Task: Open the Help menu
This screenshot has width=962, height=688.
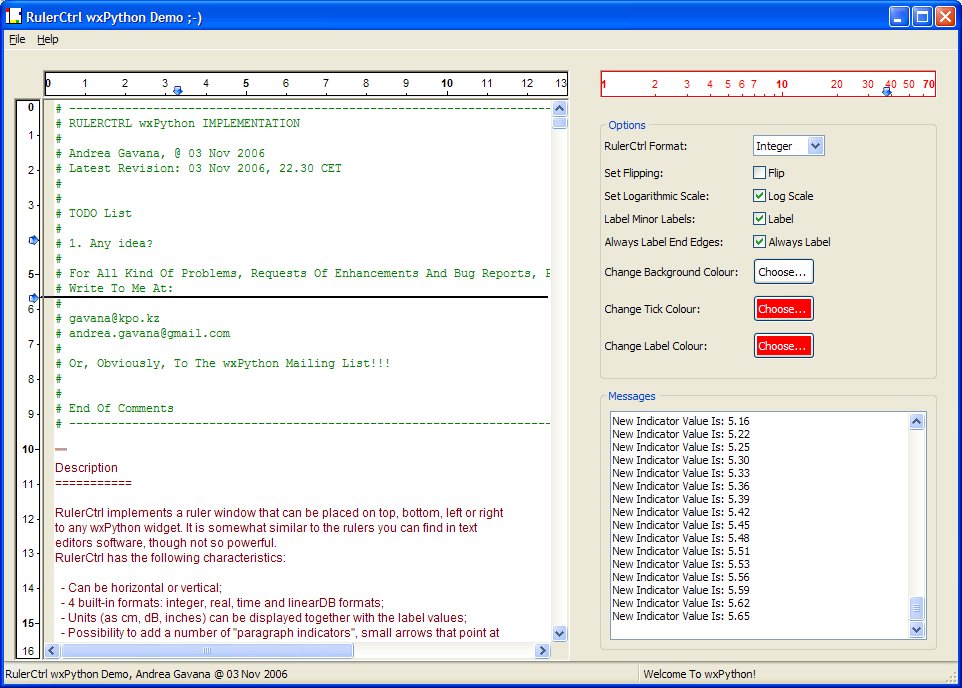Action: [48, 39]
